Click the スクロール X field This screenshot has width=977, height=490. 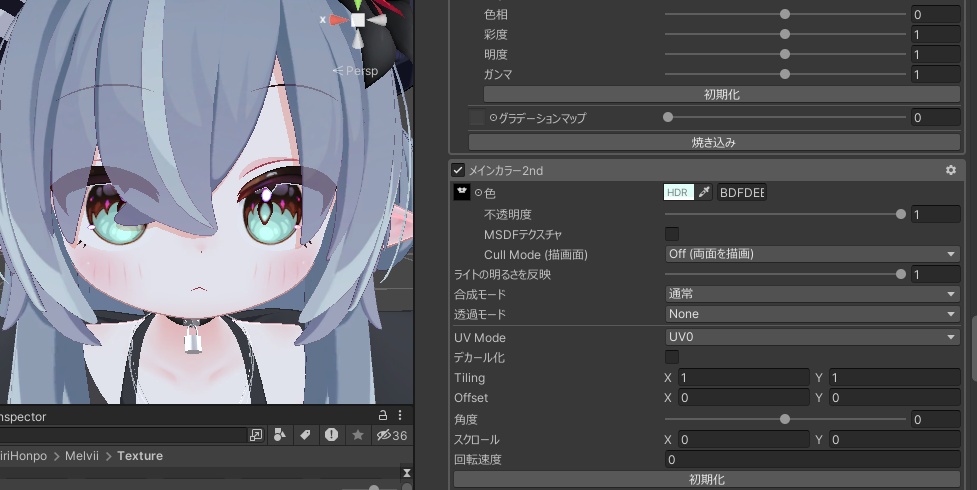point(743,440)
